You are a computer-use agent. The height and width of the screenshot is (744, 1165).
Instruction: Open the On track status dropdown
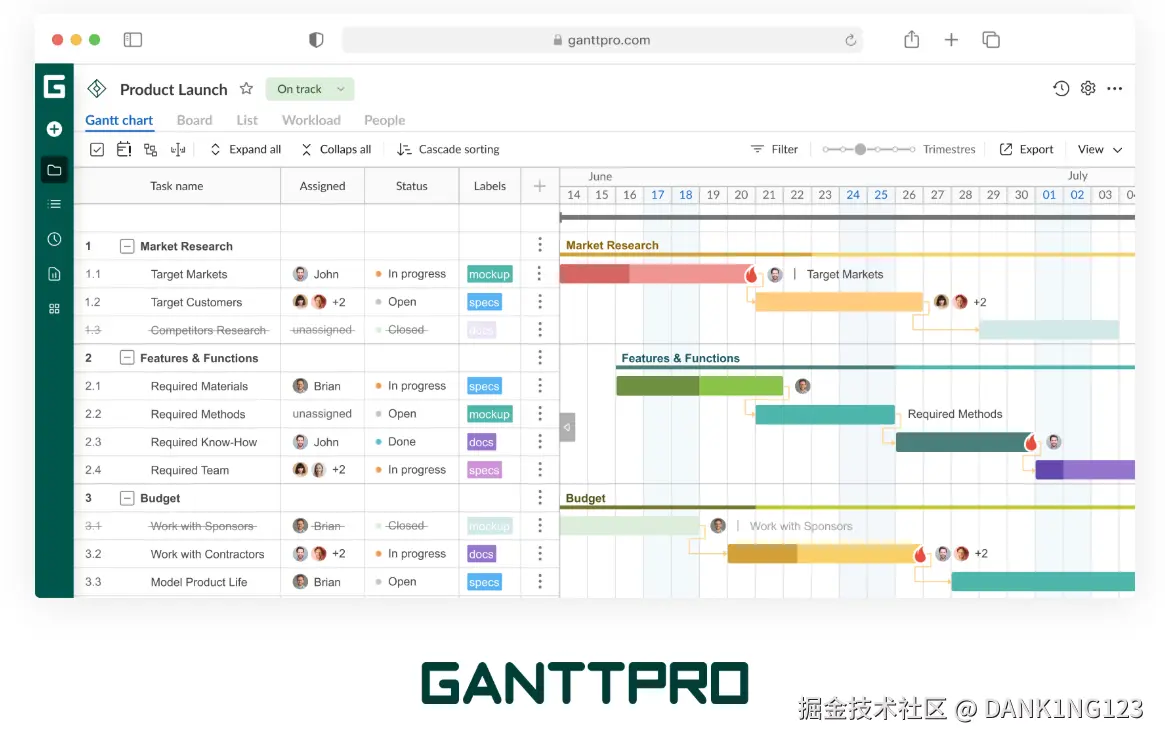[310, 89]
